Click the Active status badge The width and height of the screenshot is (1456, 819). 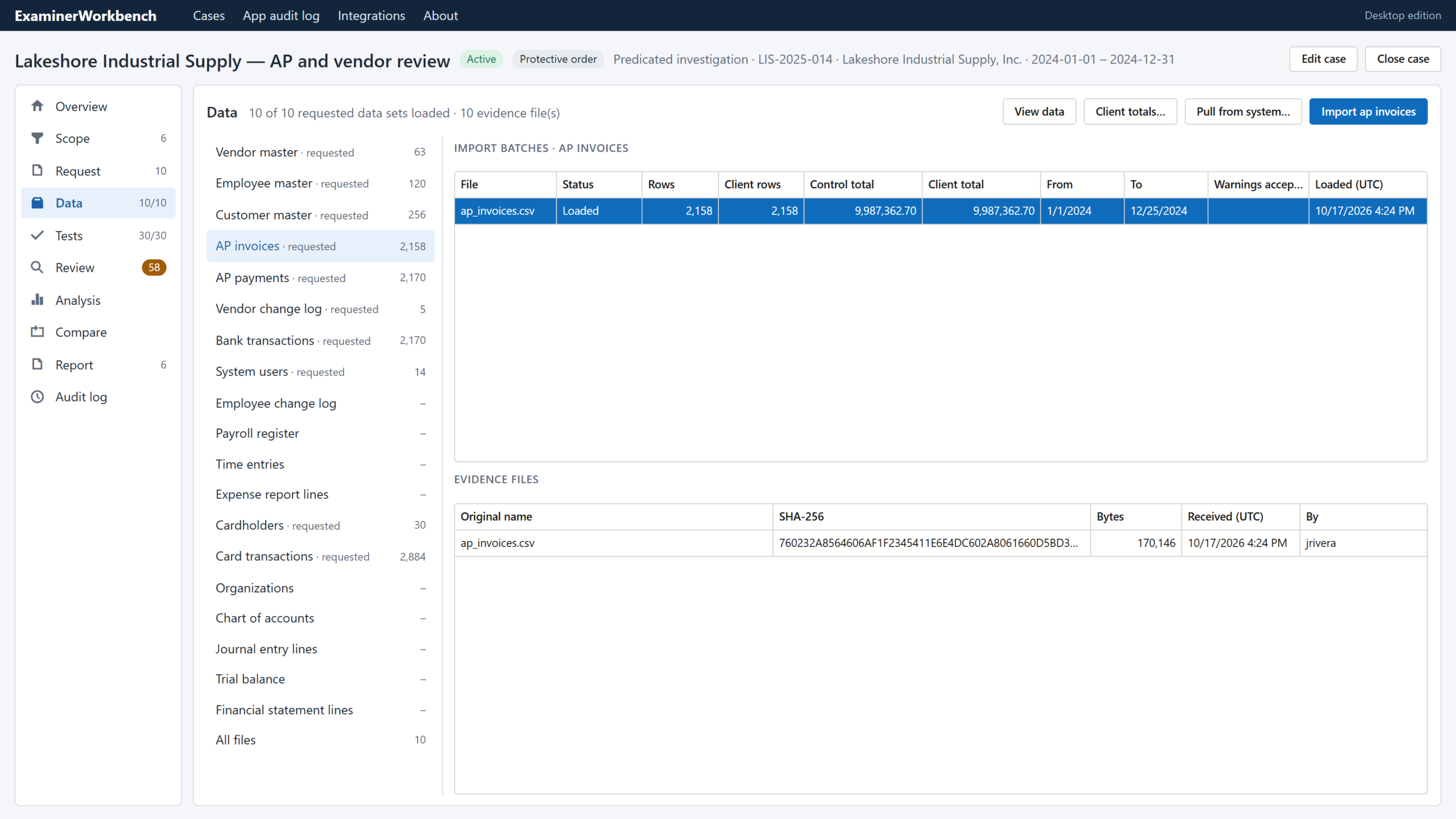(x=481, y=59)
